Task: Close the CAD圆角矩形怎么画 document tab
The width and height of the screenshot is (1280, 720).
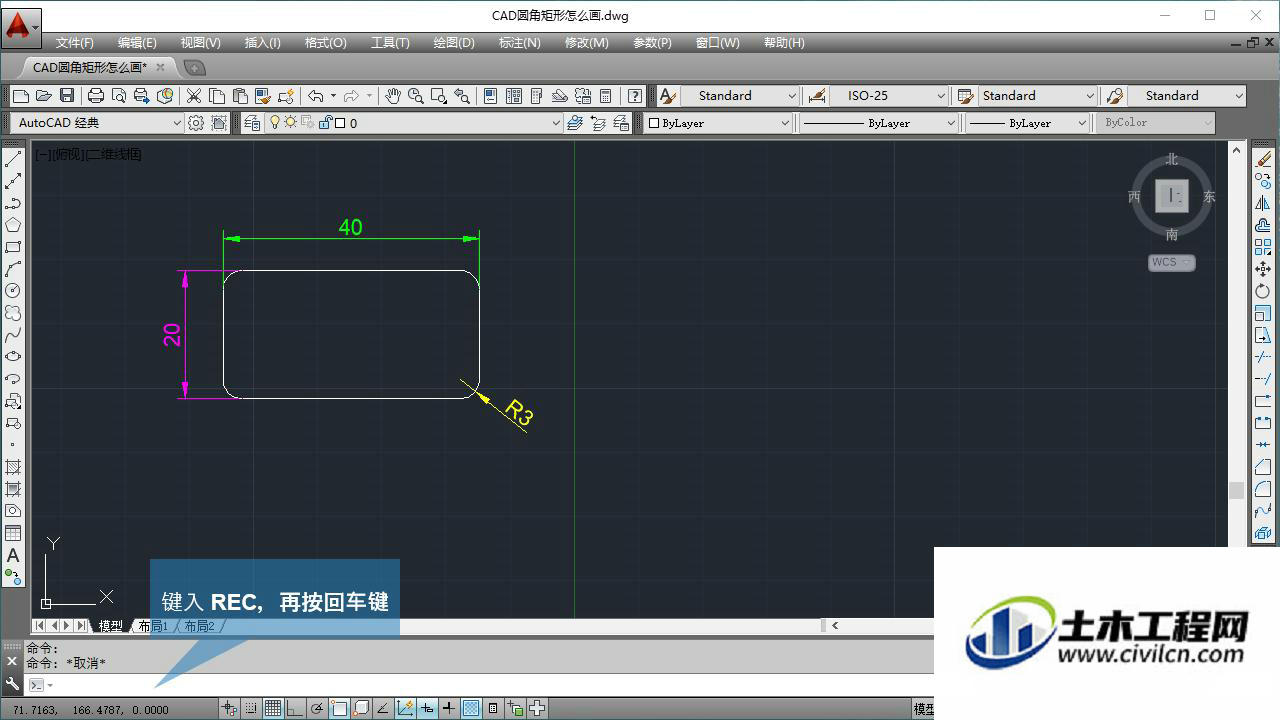Action: coord(160,67)
